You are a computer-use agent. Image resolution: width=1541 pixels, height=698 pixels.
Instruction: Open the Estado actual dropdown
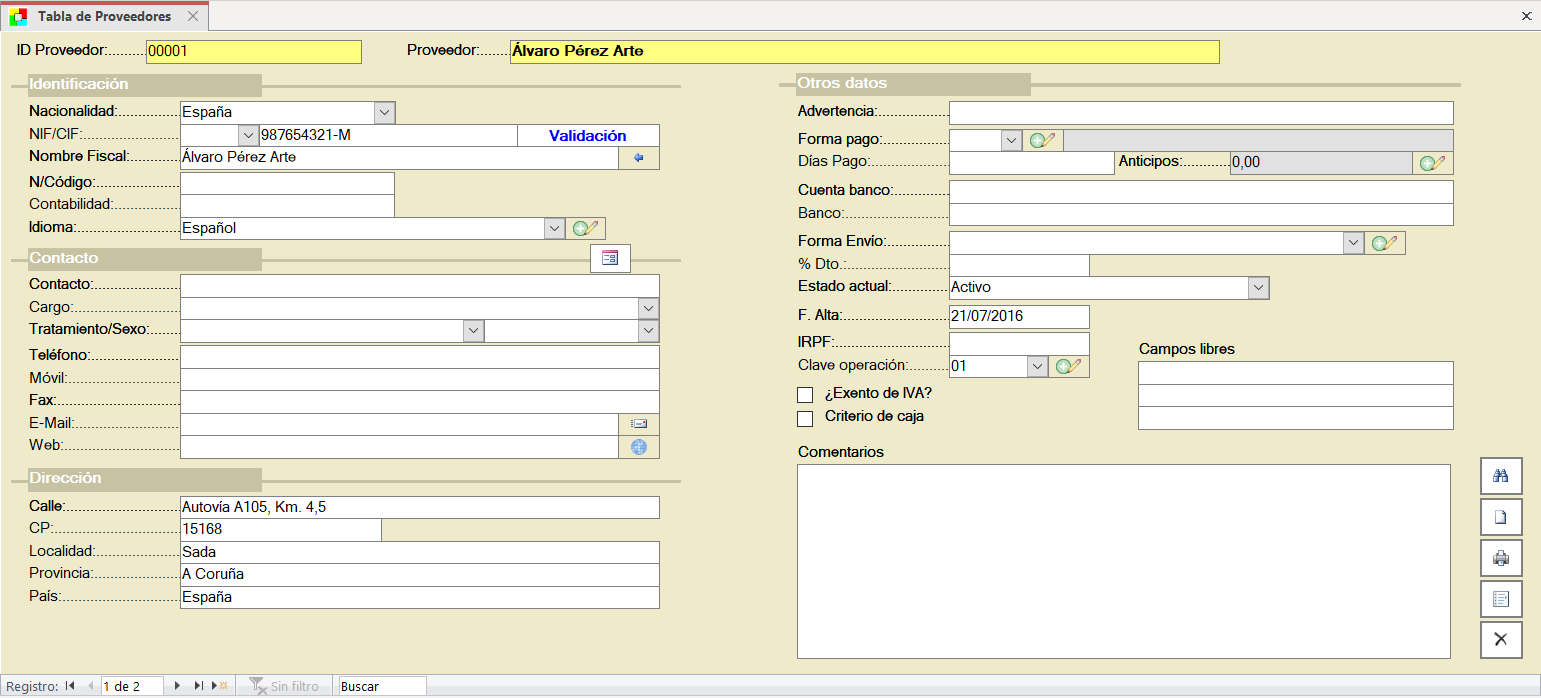click(x=1258, y=288)
